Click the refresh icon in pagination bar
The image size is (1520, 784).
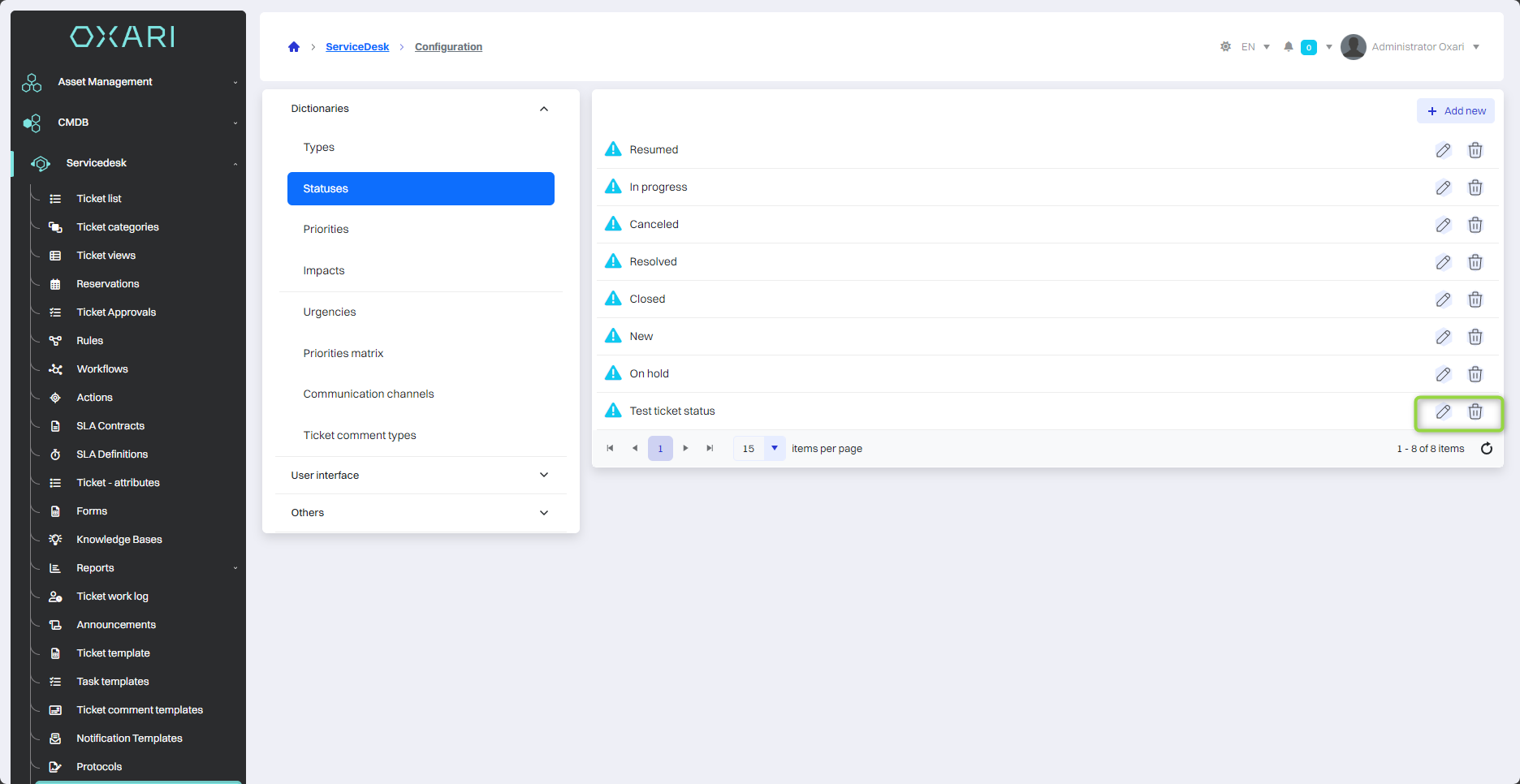click(x=1487, y=449)
